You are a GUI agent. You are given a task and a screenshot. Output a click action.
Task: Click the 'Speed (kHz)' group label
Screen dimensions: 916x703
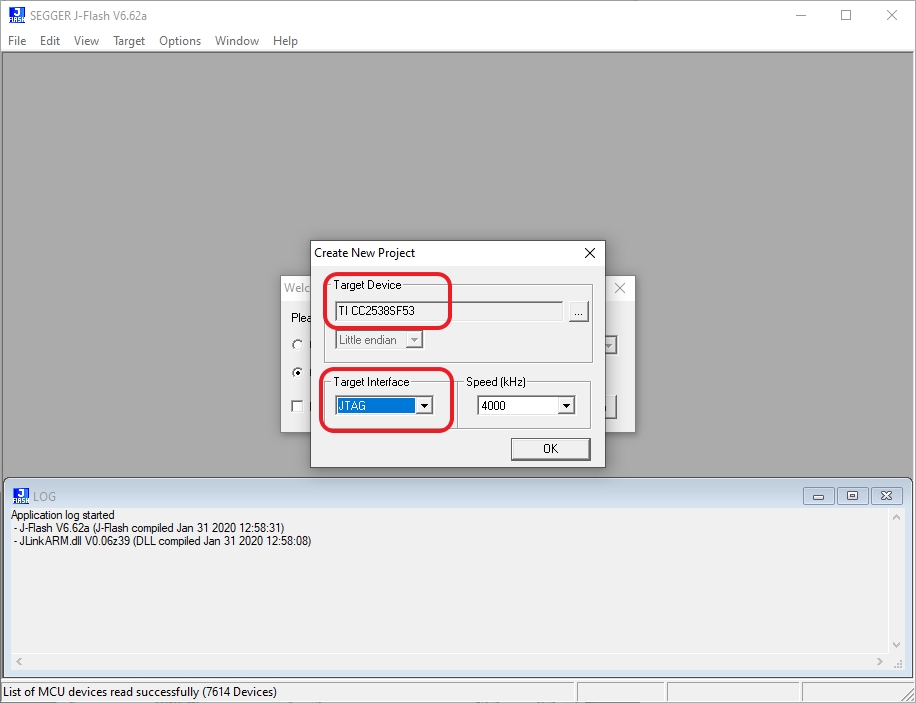coord(496,382)
